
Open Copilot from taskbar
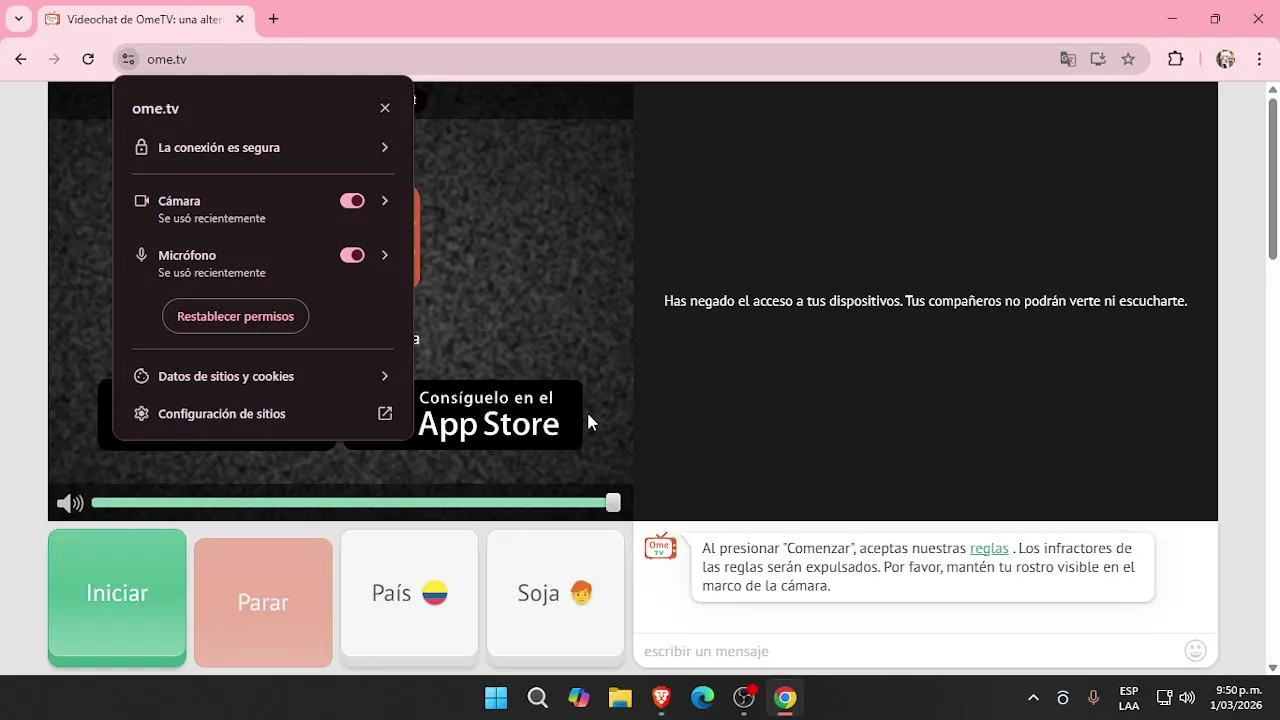(578, 698)
